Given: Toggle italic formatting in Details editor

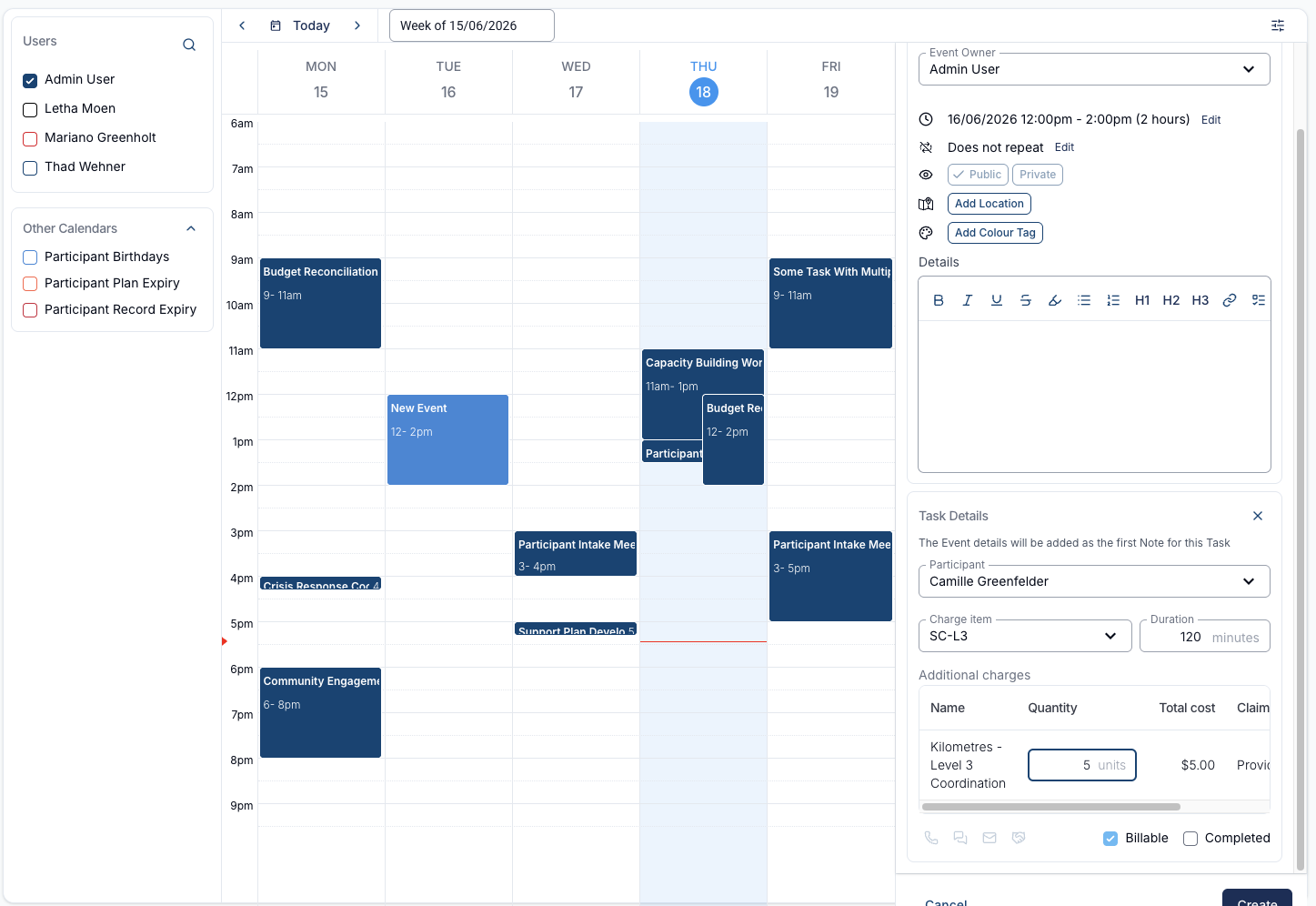Looking at the screenshot, I should (x=968, y=300).
